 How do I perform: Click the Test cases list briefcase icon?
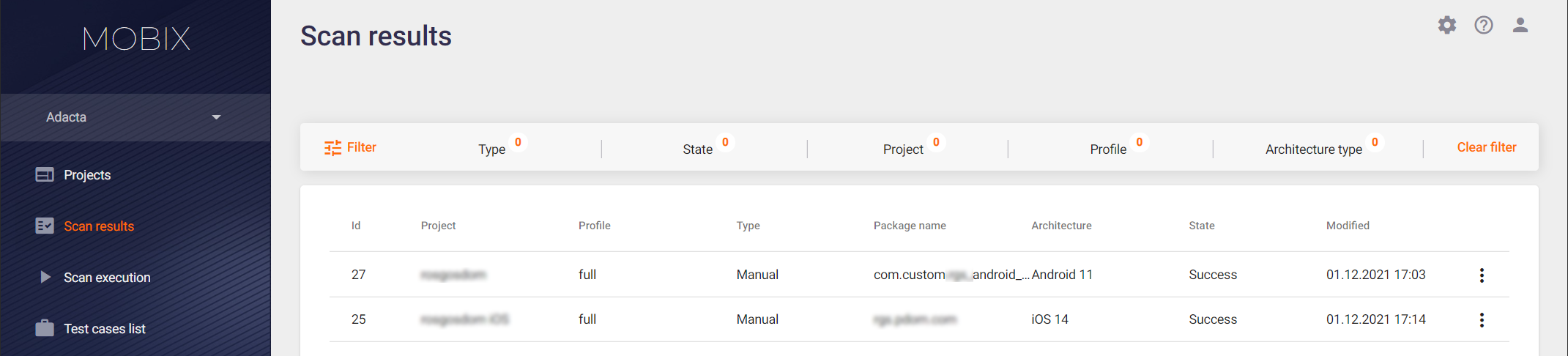point(45,328)
